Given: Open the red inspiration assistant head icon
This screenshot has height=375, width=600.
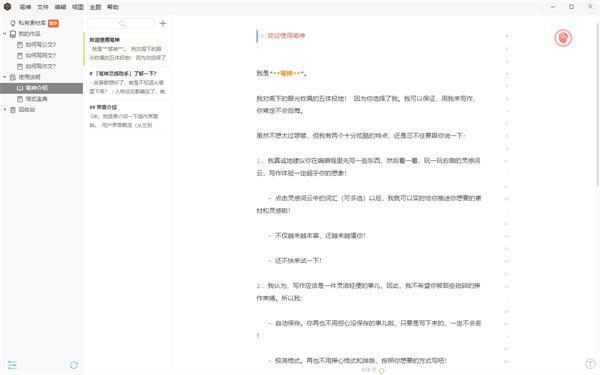Looking at the screenshot, I should pos(563,38).
